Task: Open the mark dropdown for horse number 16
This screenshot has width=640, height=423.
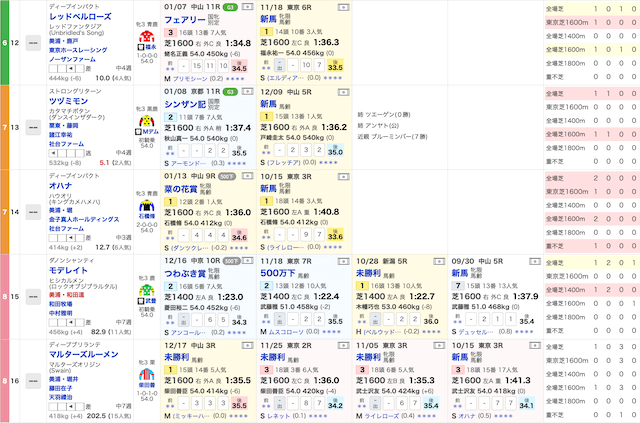Action: coord(32,379)
